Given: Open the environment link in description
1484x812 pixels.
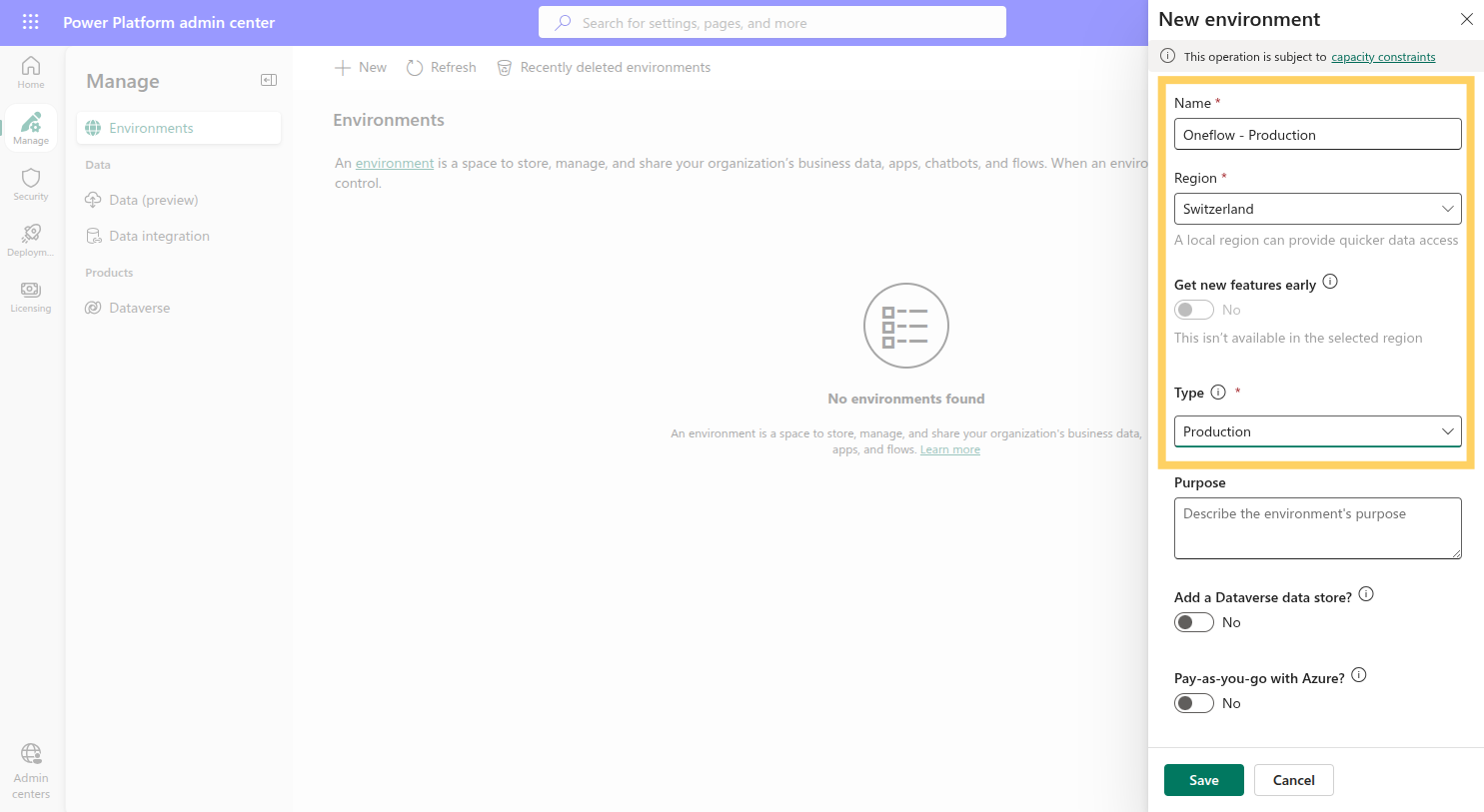Looking at the screenshot, I should [x=395, y=163].
